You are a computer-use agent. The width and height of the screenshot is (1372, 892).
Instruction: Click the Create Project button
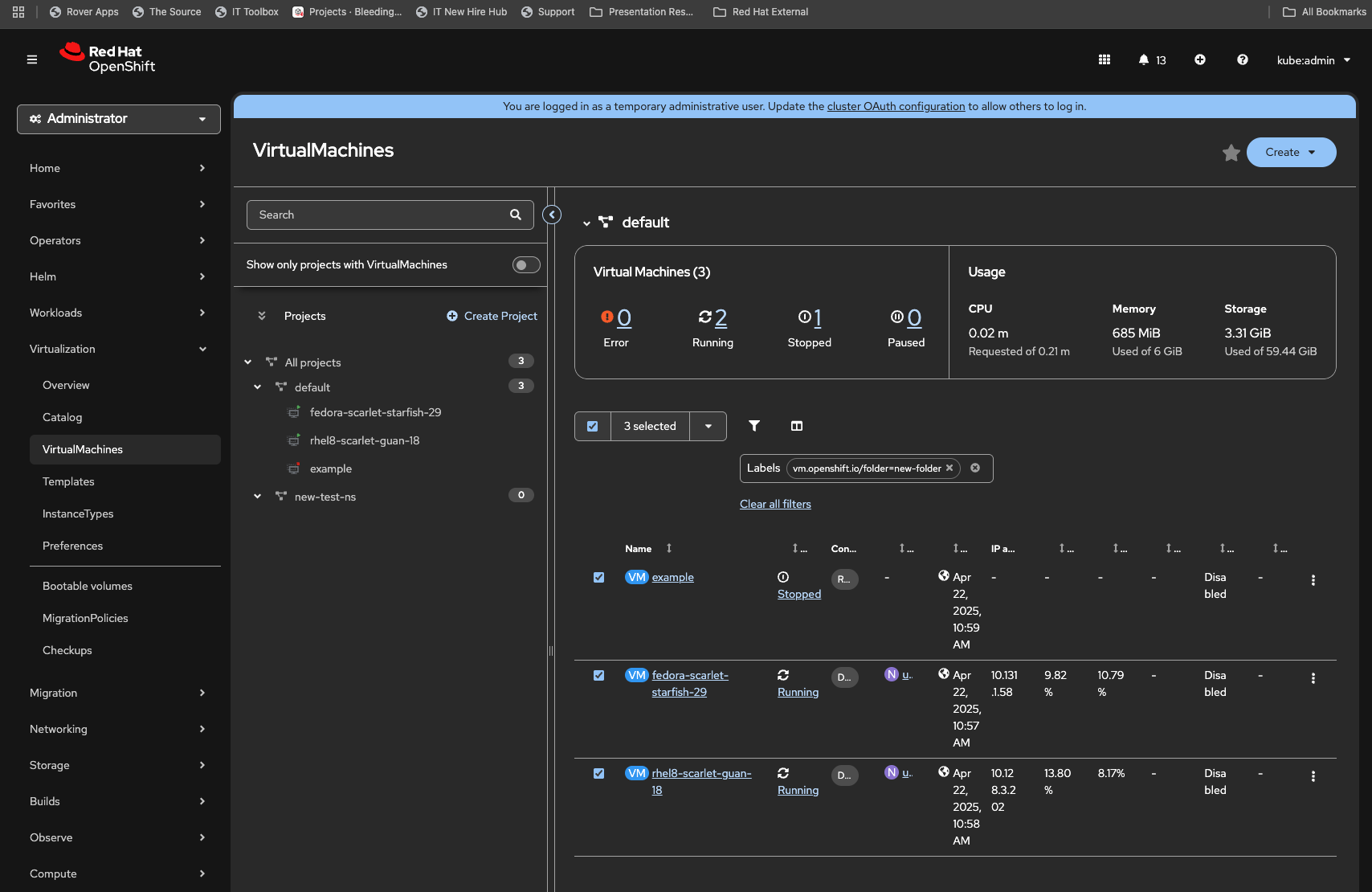pyautogui.click(x=492, y=316)
